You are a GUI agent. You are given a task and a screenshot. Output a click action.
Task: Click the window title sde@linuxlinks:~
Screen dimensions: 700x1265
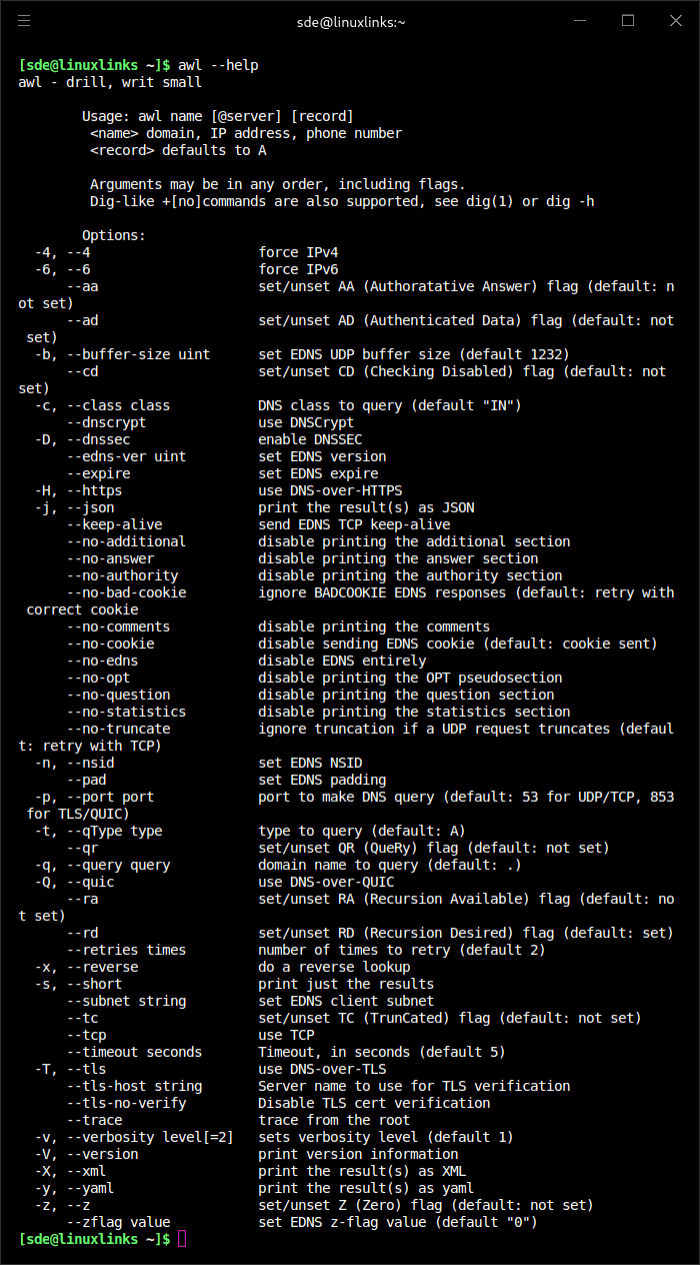click(350, 21)
